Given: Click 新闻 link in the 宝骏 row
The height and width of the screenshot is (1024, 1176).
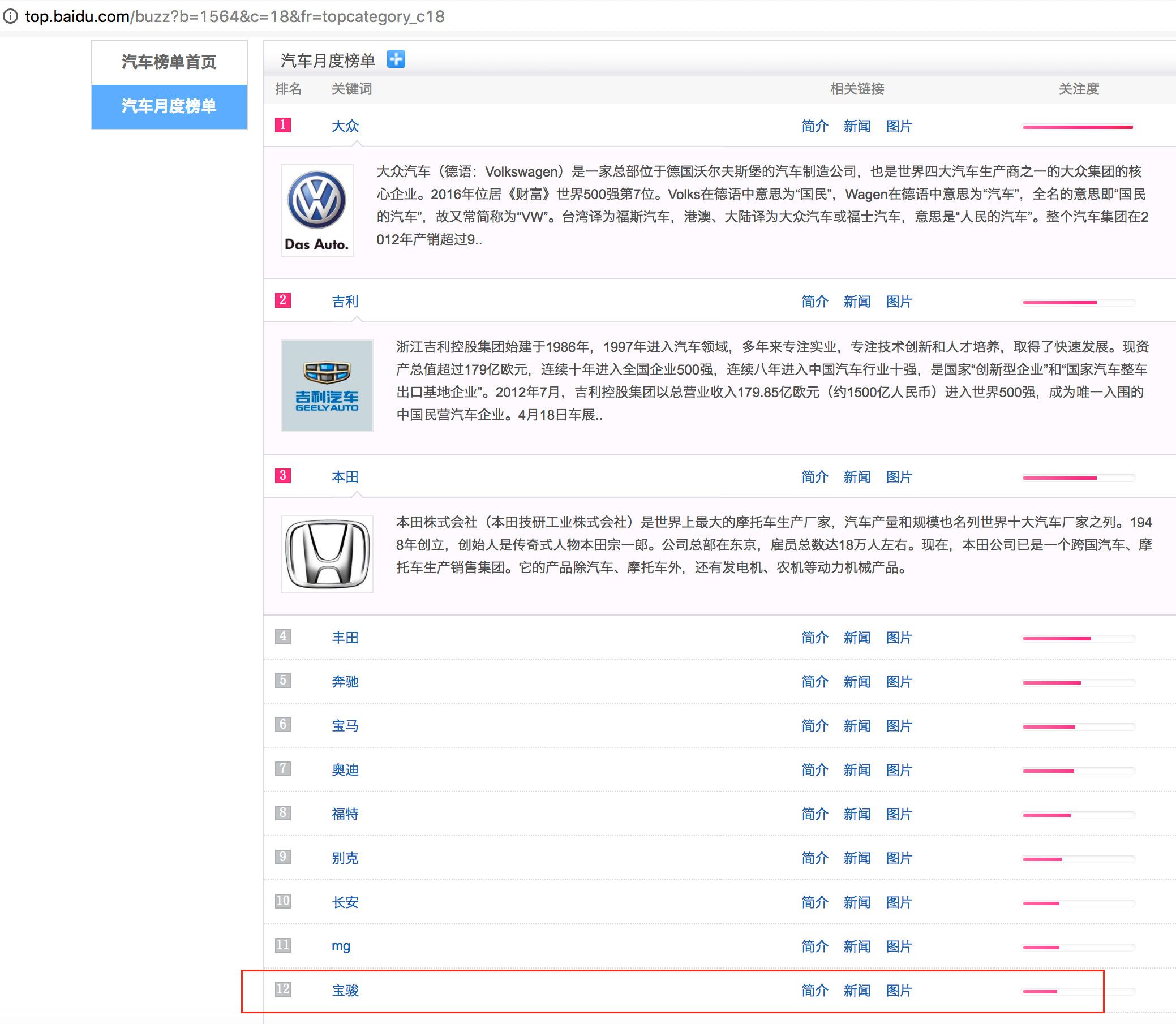Looking at the screenshot, I should pyautogui.click(x=857, y=991).
